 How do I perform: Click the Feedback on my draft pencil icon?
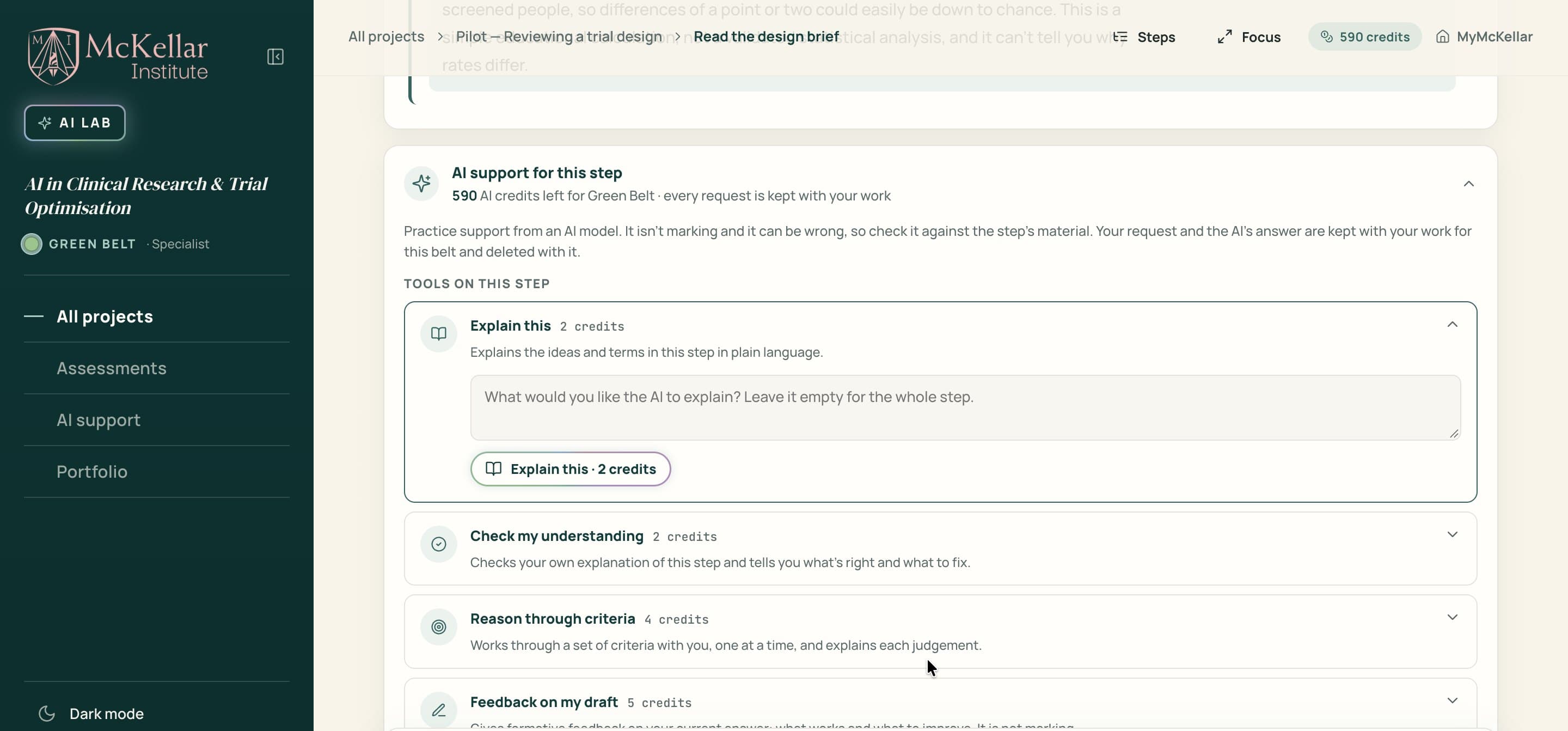coord(438,710)
